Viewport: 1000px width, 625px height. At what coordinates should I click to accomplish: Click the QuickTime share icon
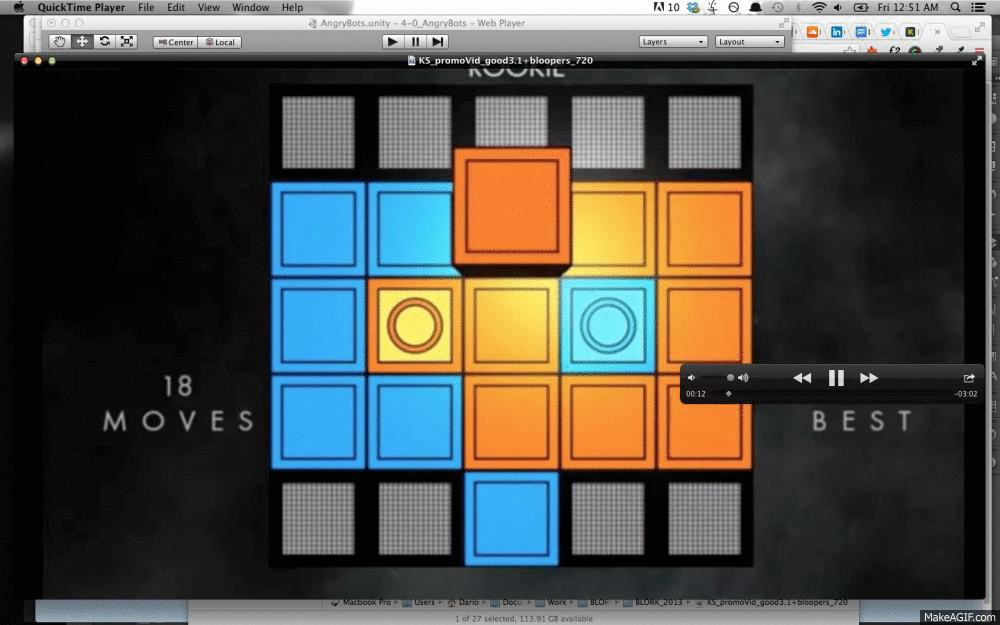pyautogui.click(x=968, y=378)
